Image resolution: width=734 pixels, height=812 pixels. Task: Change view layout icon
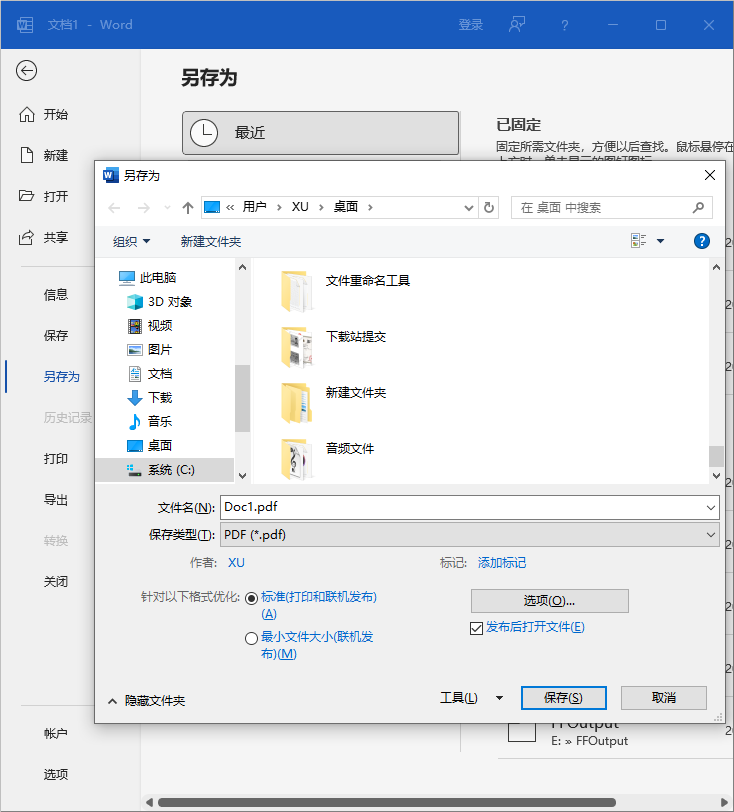(638, 241)
